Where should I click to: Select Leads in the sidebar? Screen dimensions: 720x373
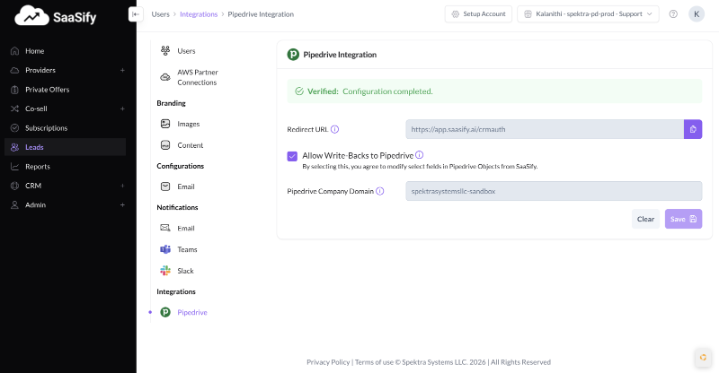point(65,147)
